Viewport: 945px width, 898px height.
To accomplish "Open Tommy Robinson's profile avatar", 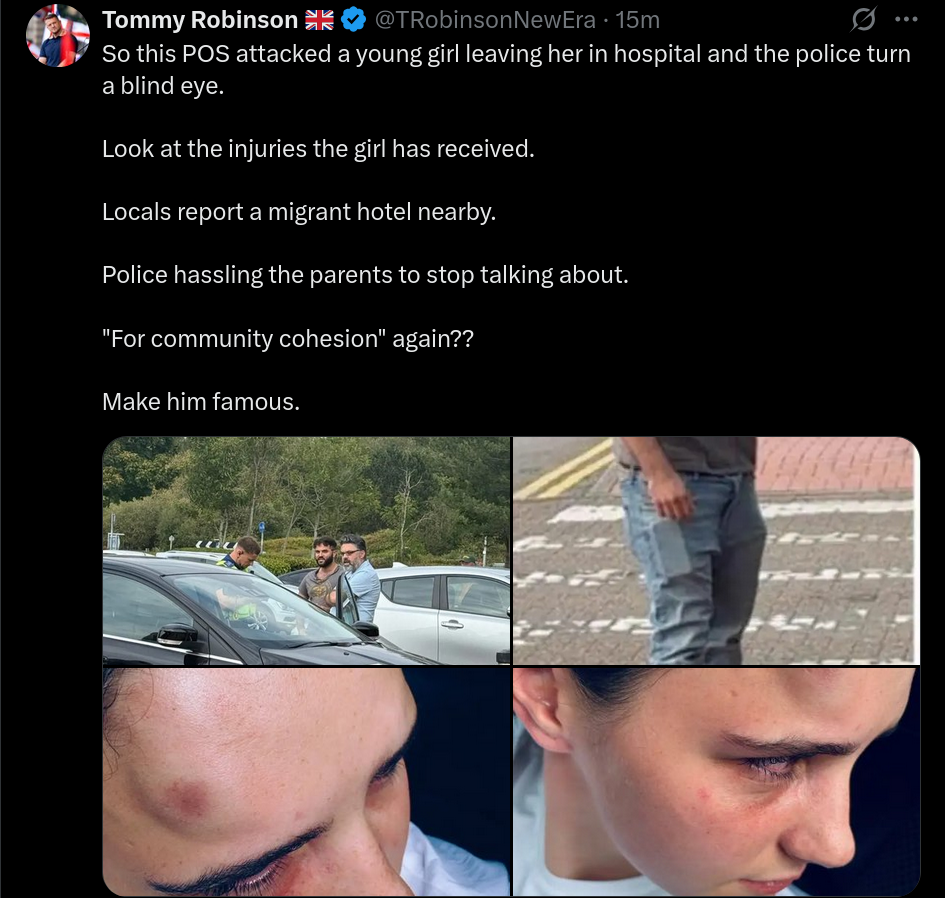I will tap(58, 35).
